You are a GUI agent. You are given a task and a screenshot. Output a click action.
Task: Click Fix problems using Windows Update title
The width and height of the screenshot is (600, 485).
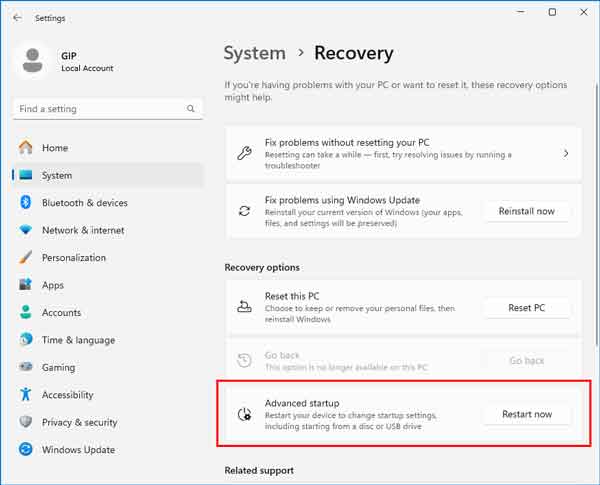pyautogui.click(x=342, y=200)
